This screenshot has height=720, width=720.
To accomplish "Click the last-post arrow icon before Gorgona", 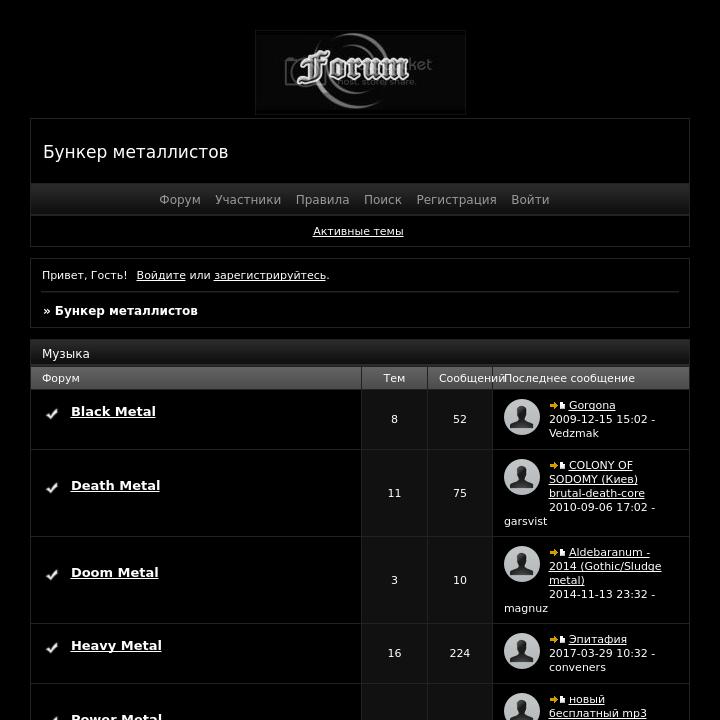I will [557, 406].
